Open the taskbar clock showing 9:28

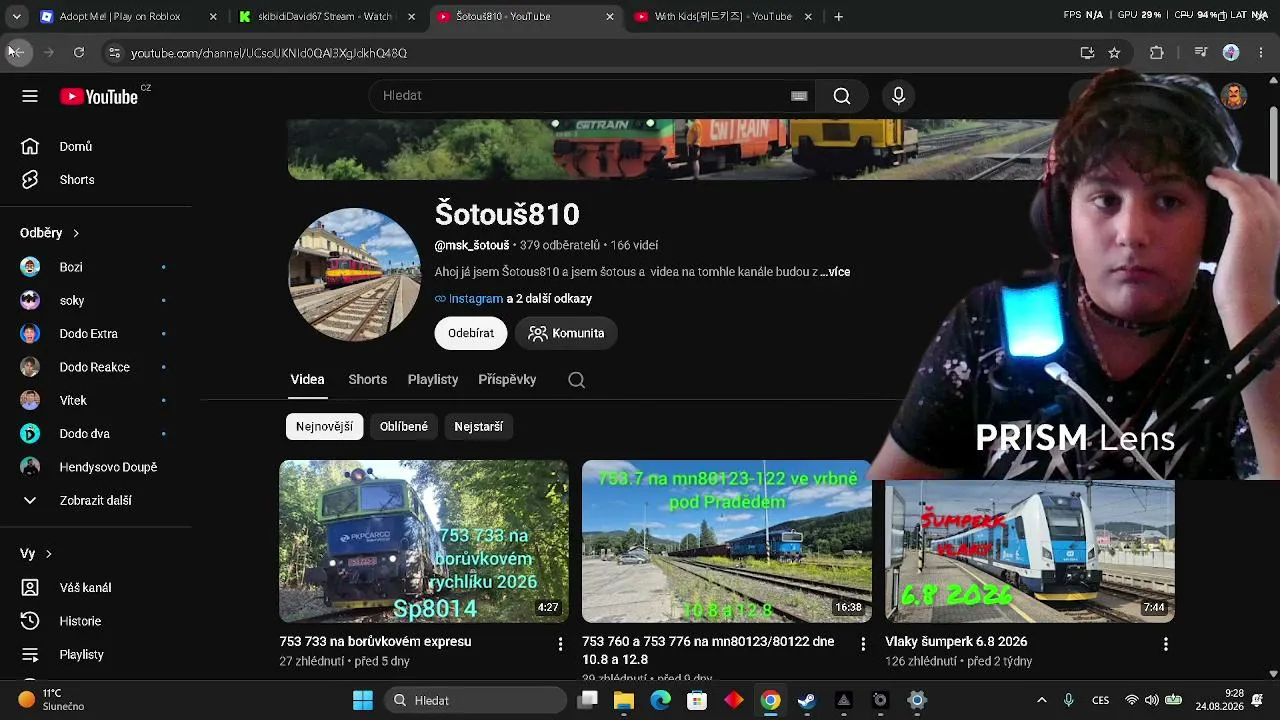point(1218,699)
